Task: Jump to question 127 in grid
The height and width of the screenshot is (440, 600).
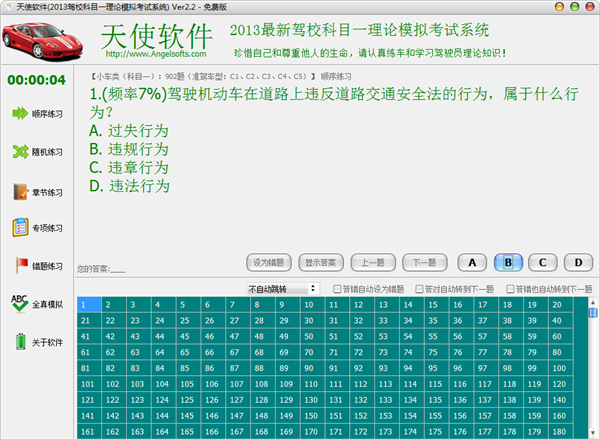Action: point(238,400)
